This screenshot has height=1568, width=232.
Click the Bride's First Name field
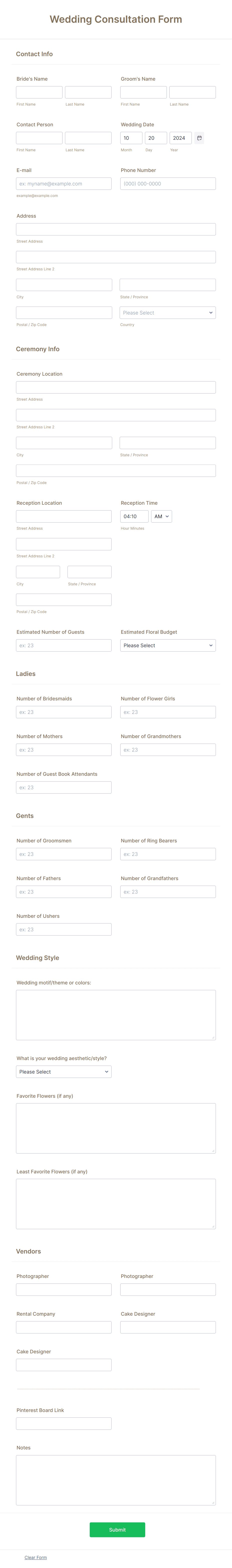[x=39, y=92]
